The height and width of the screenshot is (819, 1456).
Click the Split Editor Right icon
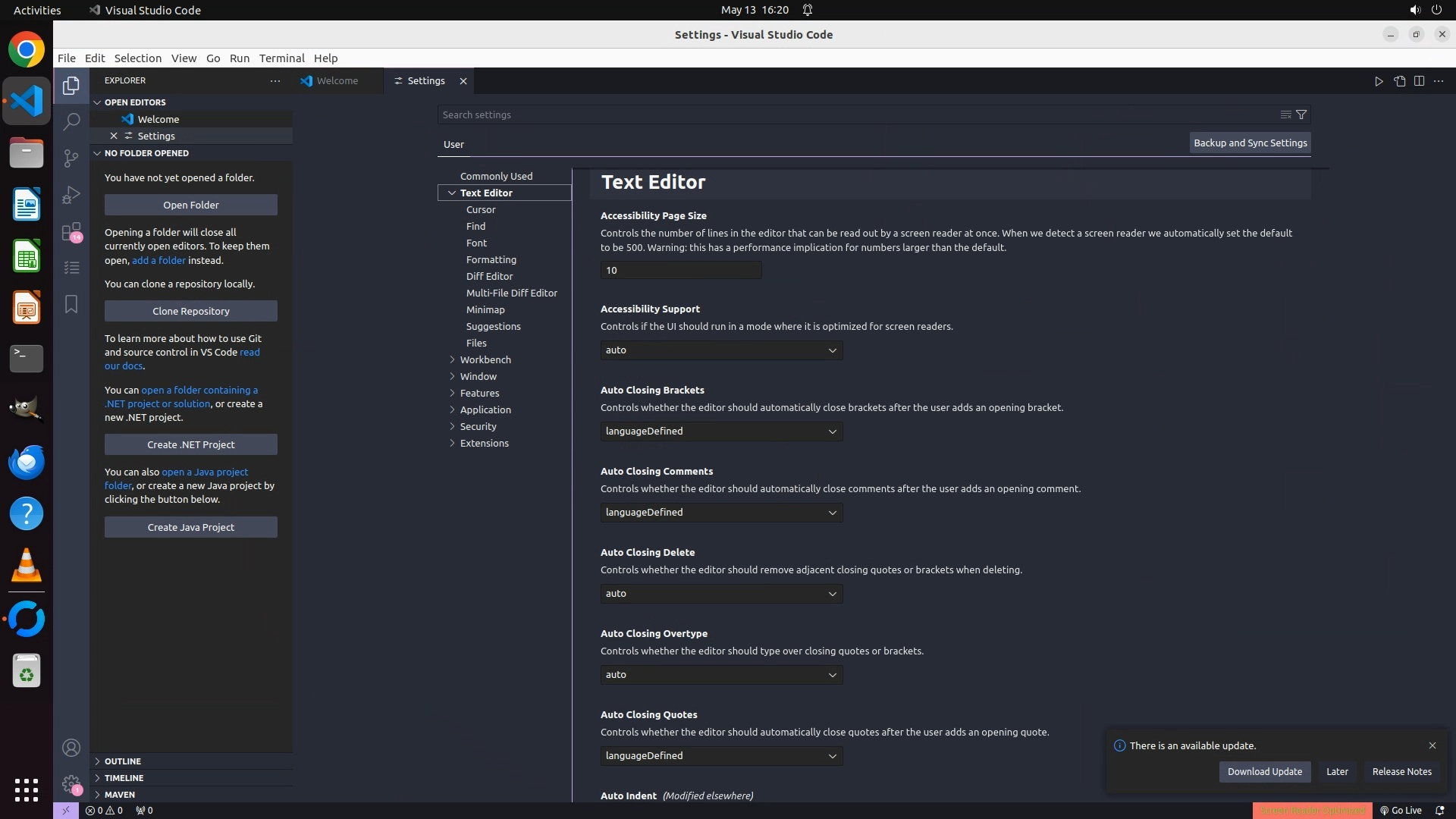pos(1419,81)
